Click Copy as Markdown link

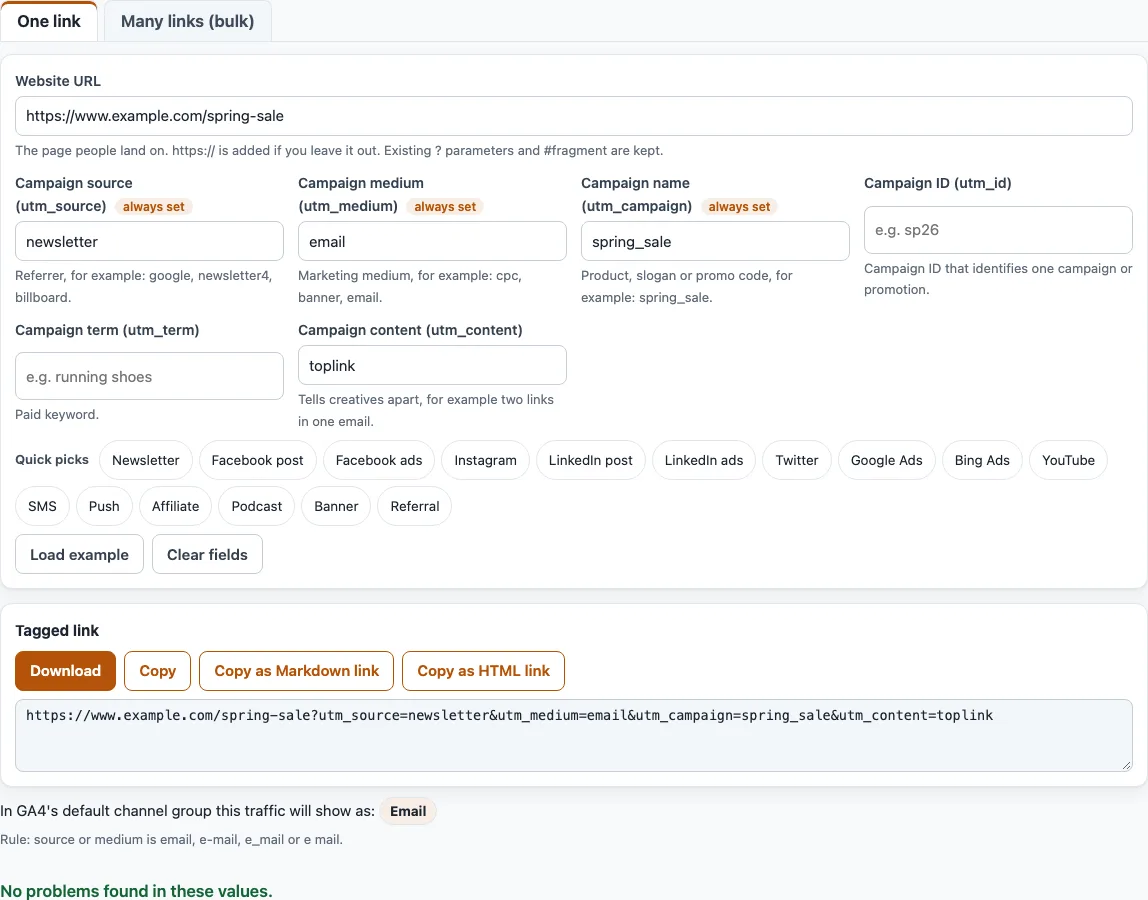pos(297,671)
